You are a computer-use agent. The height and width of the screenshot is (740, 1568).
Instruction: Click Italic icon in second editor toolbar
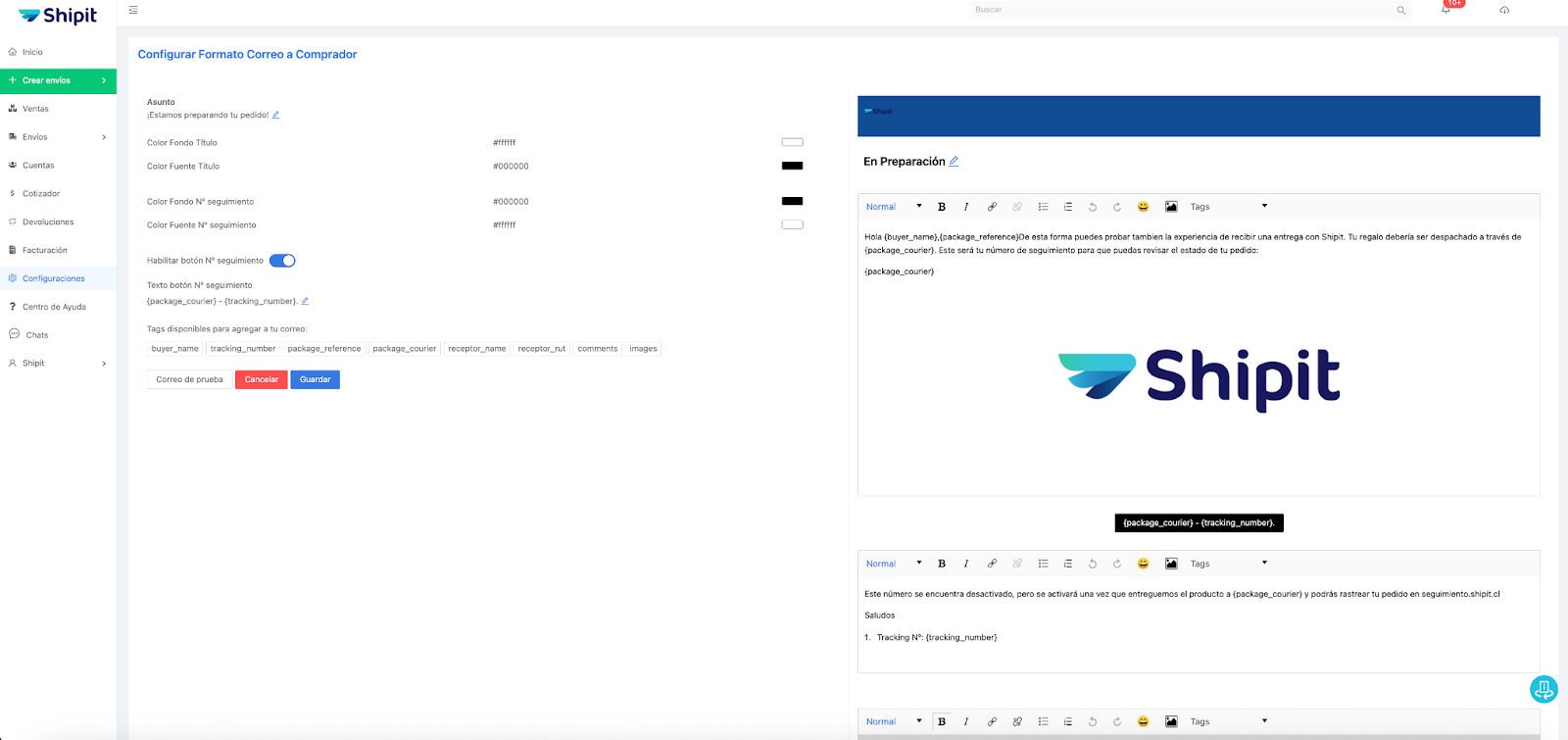coord(966,564)
